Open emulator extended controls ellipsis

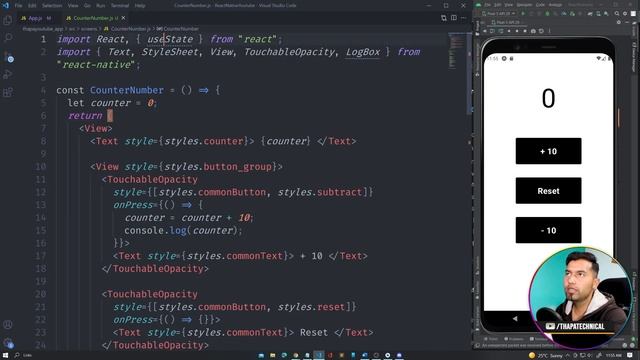(x=549, y=31)
